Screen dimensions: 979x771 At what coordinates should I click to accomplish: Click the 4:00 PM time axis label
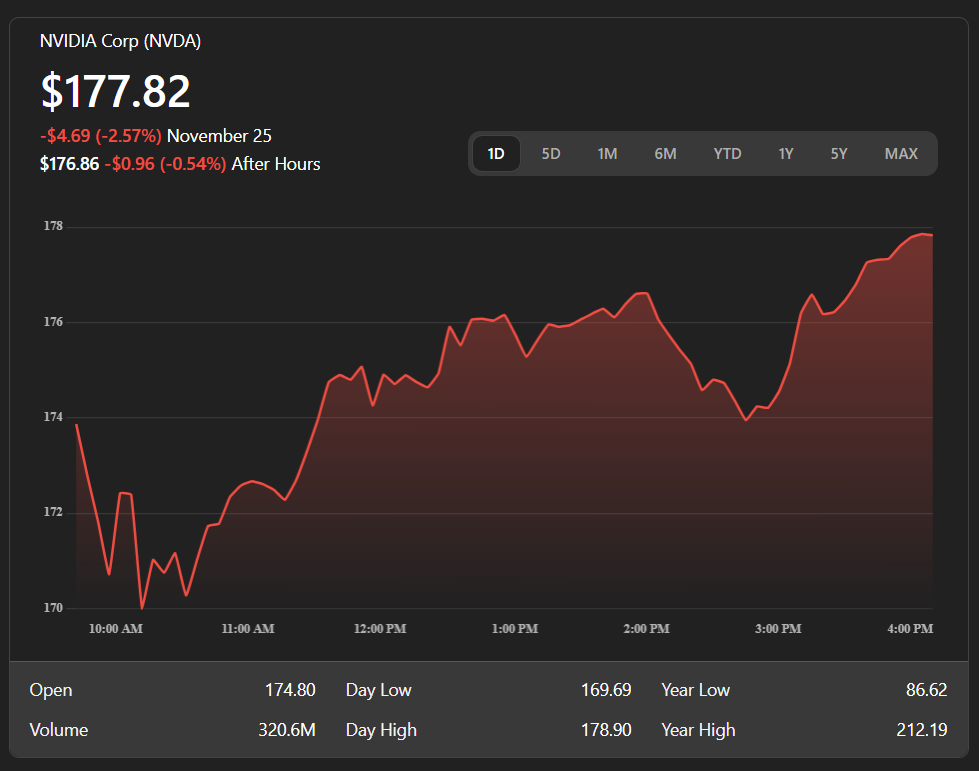(x=910, y=629)
